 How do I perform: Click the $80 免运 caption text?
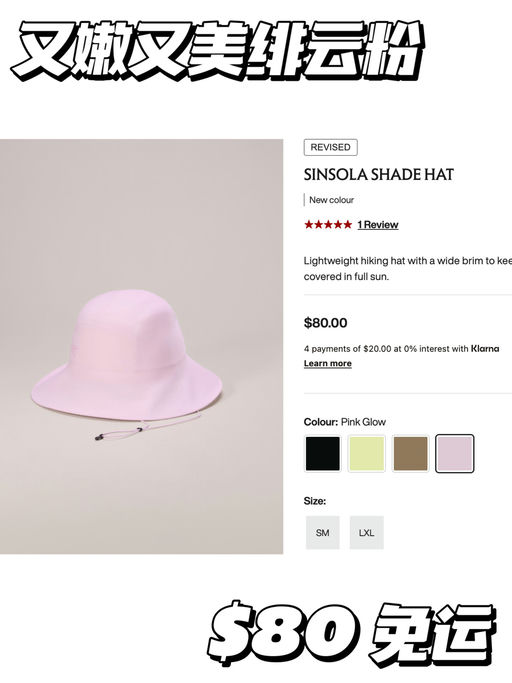351,633
